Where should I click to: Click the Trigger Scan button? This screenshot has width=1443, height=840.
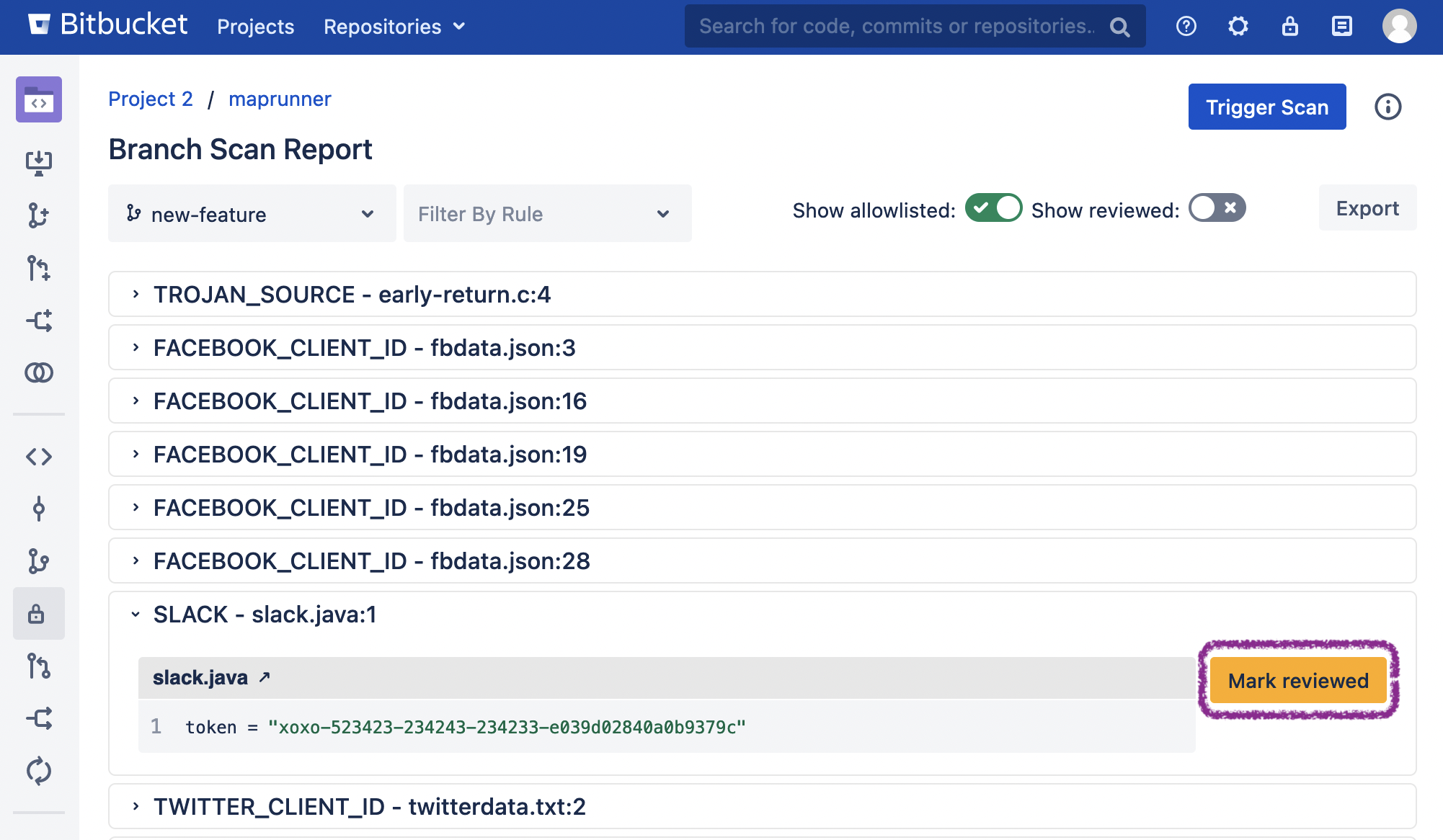(1266, 107)
